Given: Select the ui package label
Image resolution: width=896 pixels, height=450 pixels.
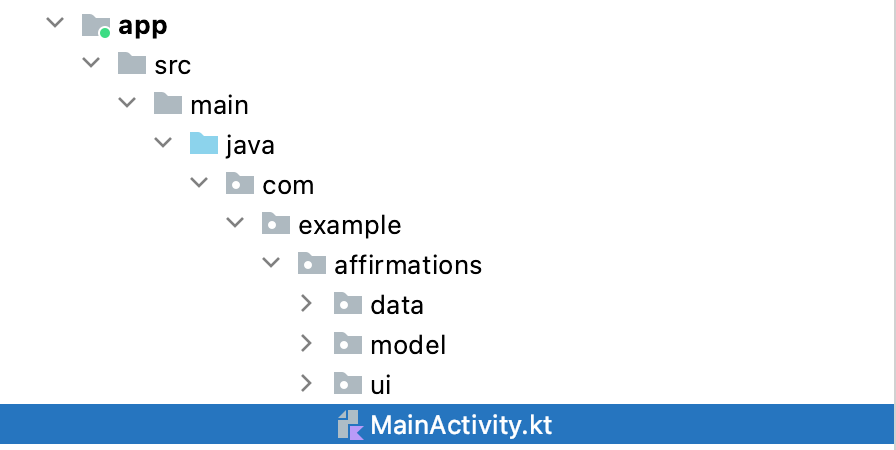Looking at the screenshot, I should [x=380, y=385].
